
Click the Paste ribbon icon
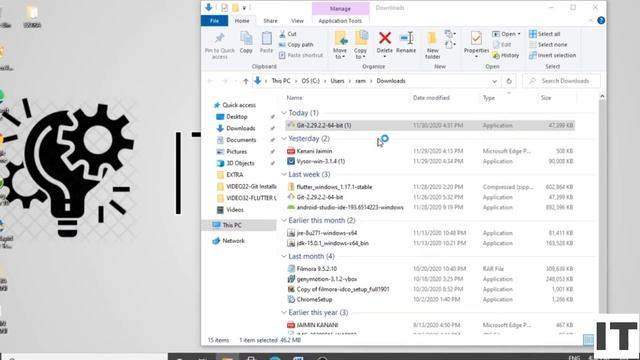click(267, 39)
